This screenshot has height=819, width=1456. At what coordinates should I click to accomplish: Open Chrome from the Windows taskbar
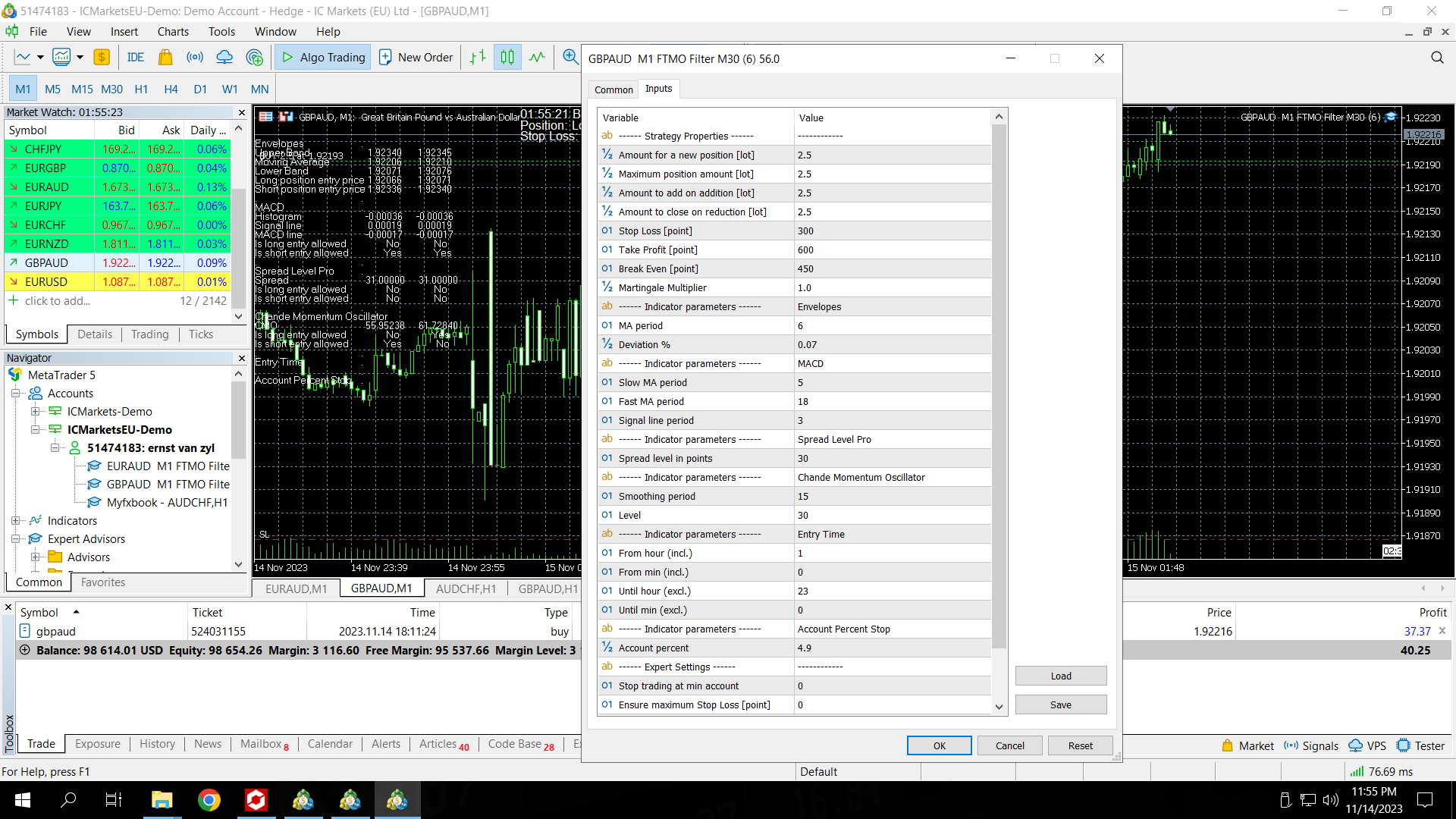pyautogui.click(x=209, y=800)
